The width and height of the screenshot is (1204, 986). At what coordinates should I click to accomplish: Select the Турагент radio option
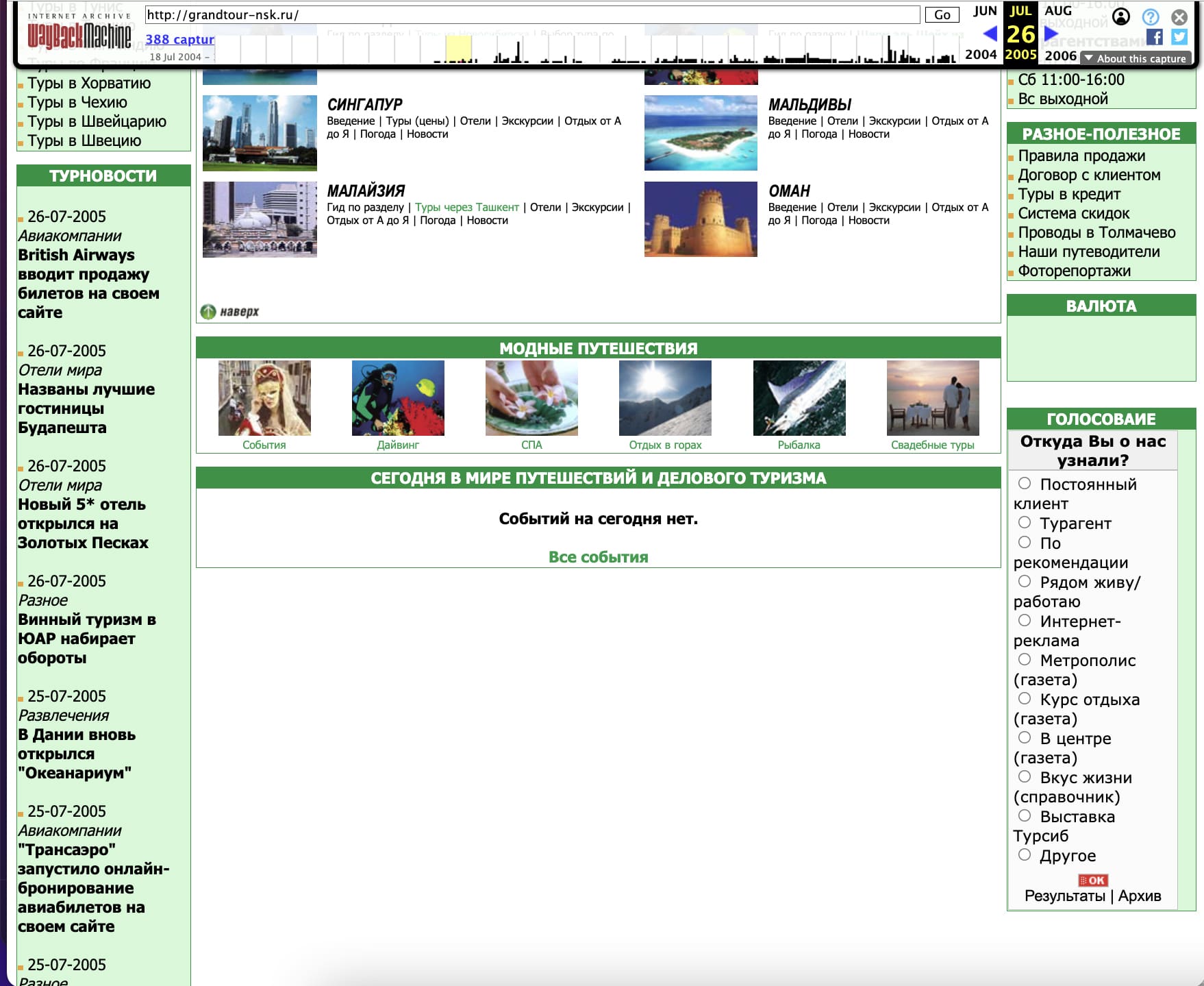coord(1025,523)
